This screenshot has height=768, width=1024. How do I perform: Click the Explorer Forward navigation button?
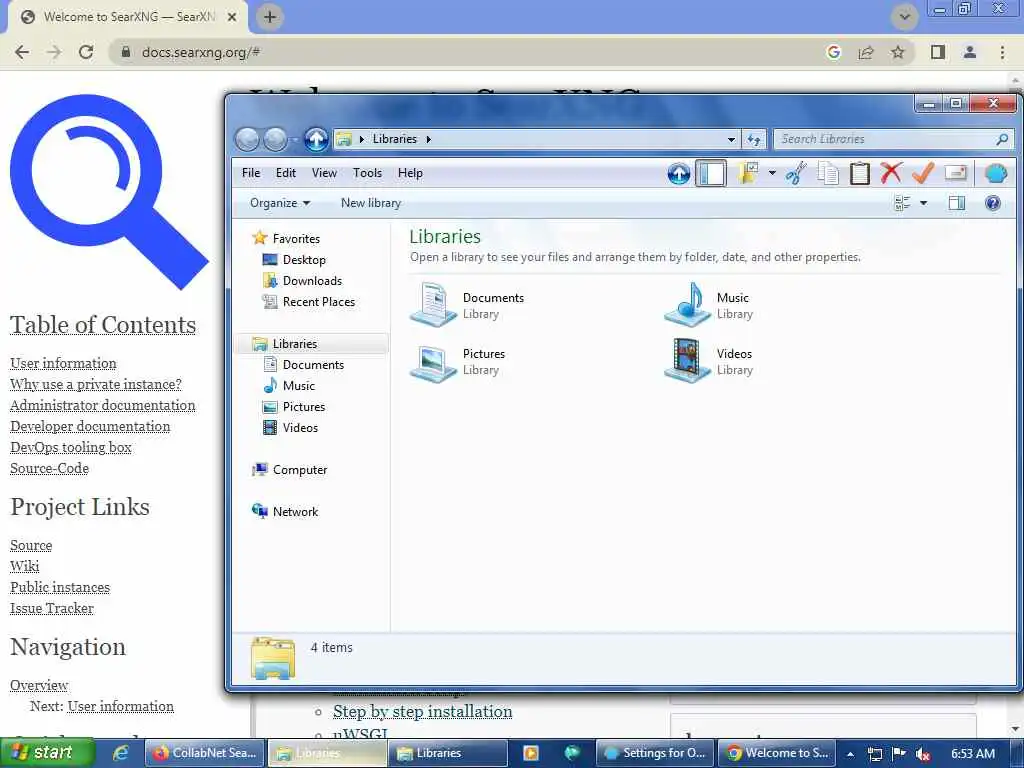point(276,139)
